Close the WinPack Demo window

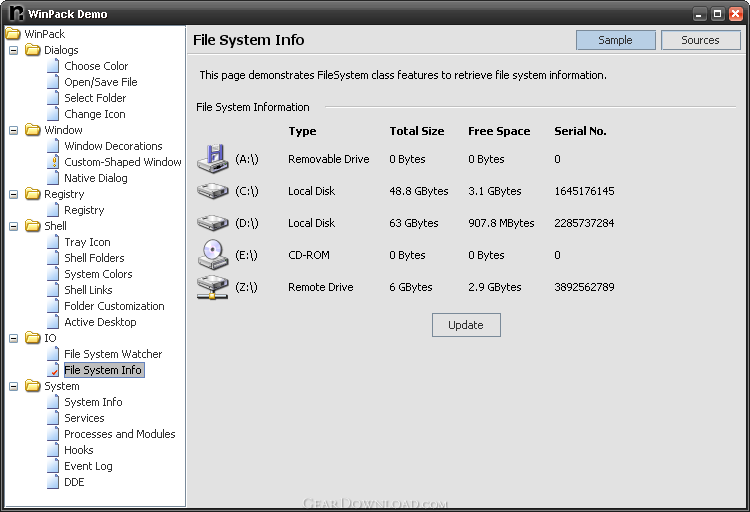pos(735,14)
